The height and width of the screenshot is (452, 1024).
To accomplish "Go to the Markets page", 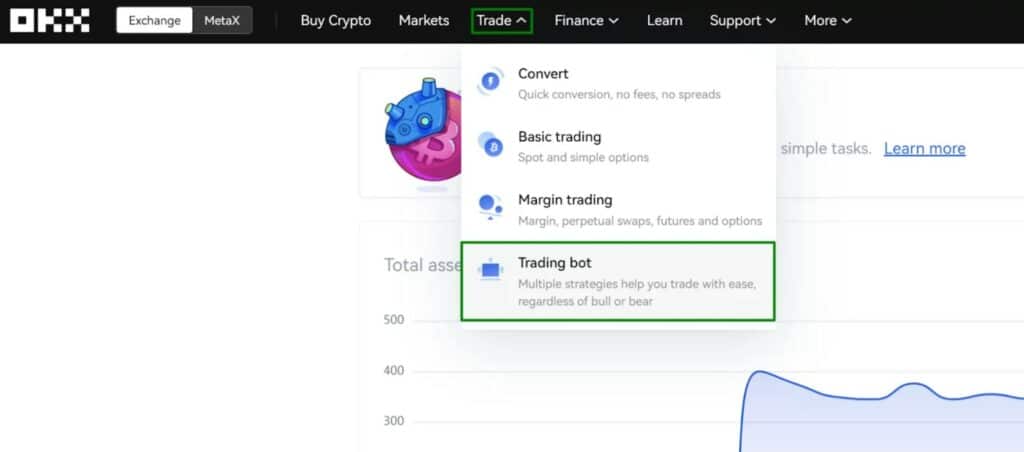I will click(x=424, y=20).
